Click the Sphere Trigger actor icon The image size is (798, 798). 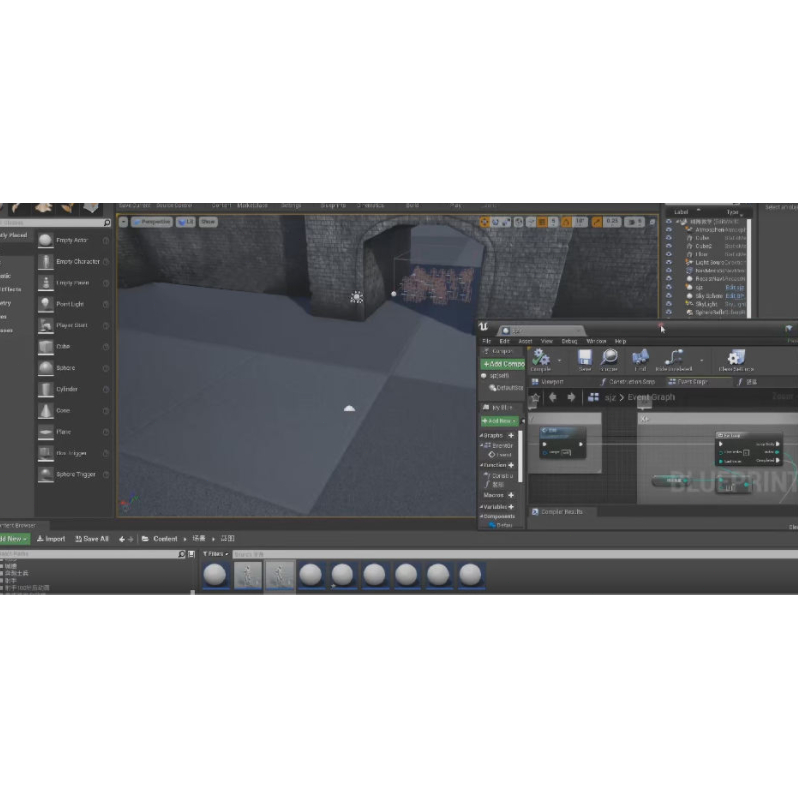tap(46, 474)
